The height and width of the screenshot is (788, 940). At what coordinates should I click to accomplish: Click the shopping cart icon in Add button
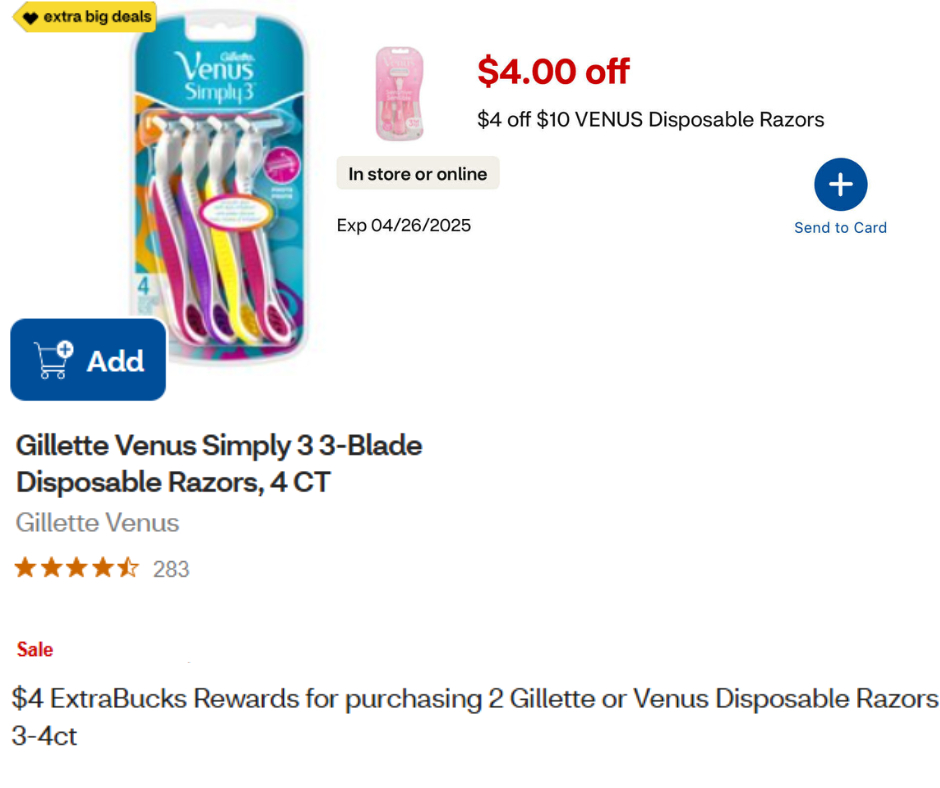(x=54, y=360)
